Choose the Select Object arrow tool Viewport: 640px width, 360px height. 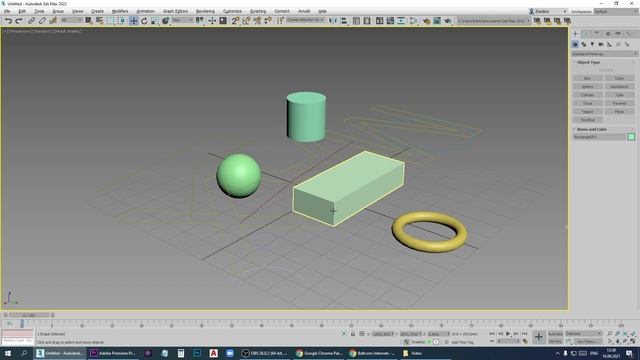(89, 21)
